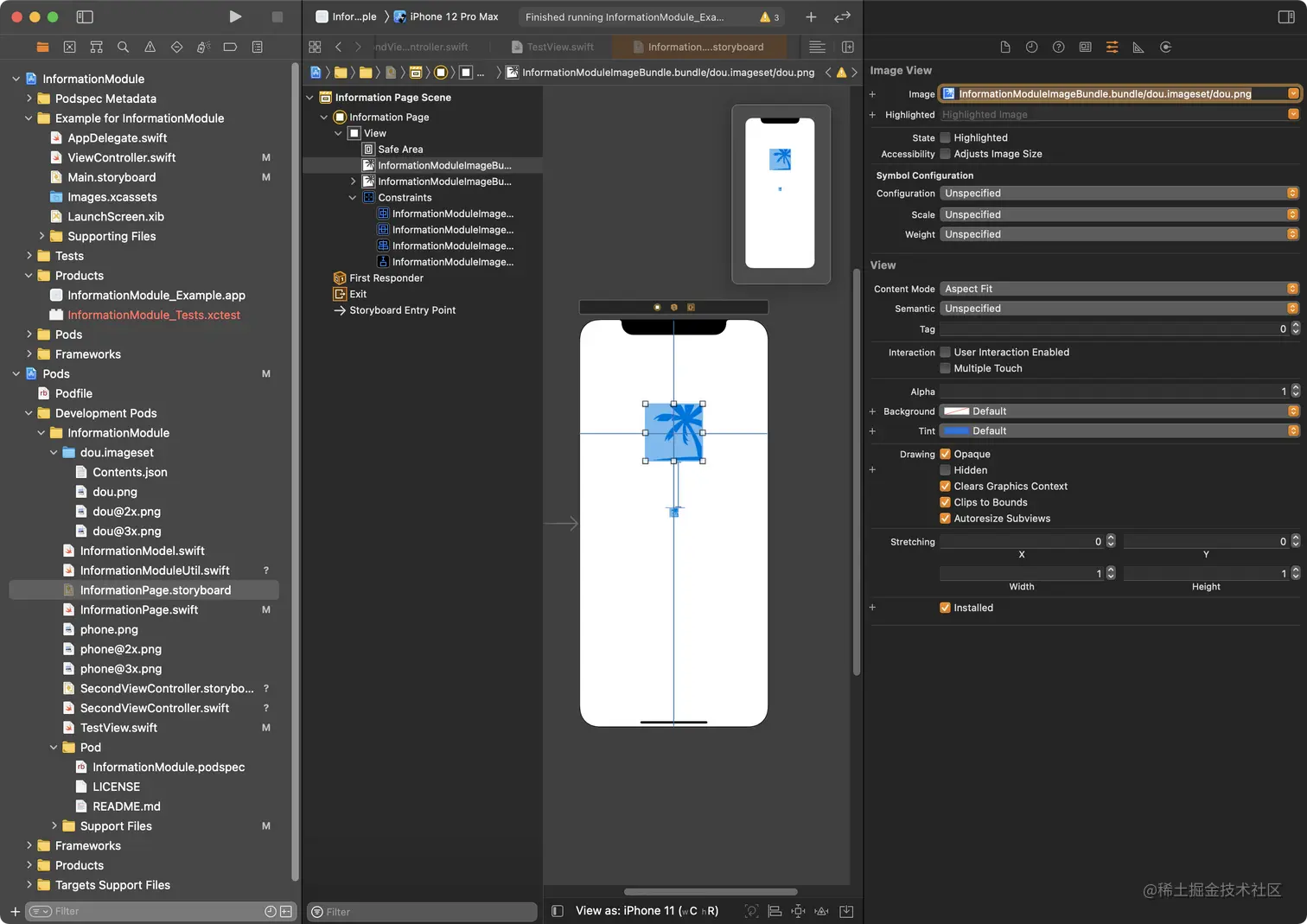This screenshot has width=1307, height=924.
Task: Show the Attributes inspector
Action: pos(1112,47)
